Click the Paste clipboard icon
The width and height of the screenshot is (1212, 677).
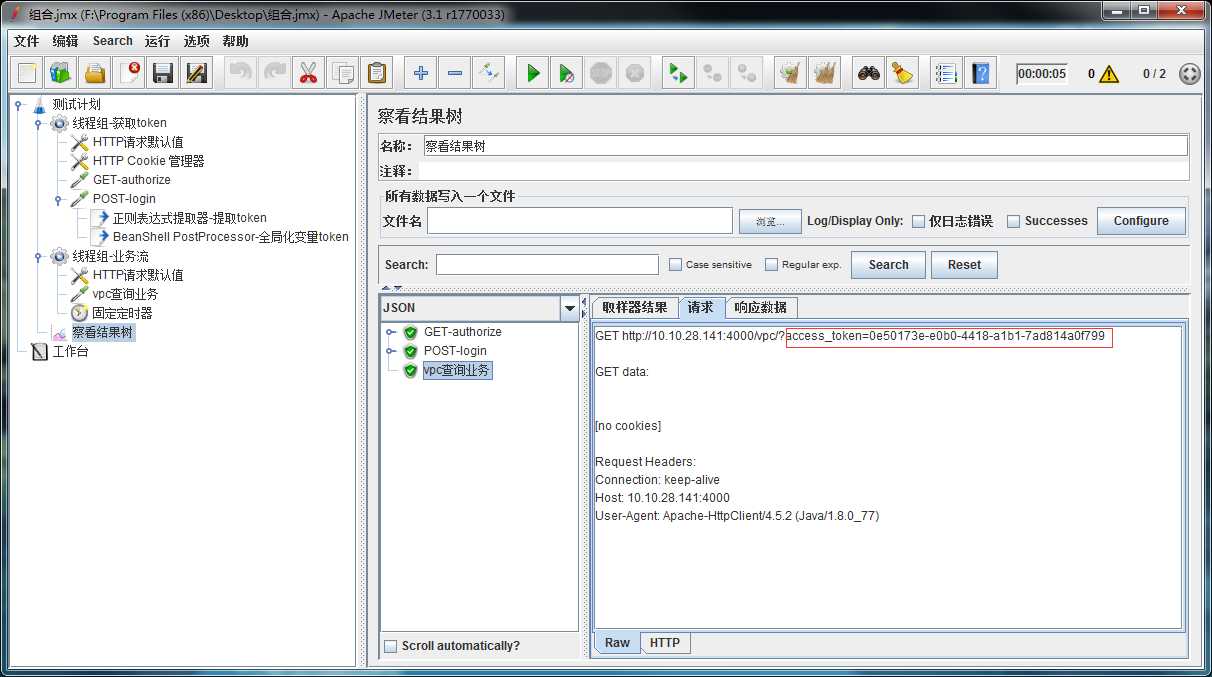click(x=377, y=73)
